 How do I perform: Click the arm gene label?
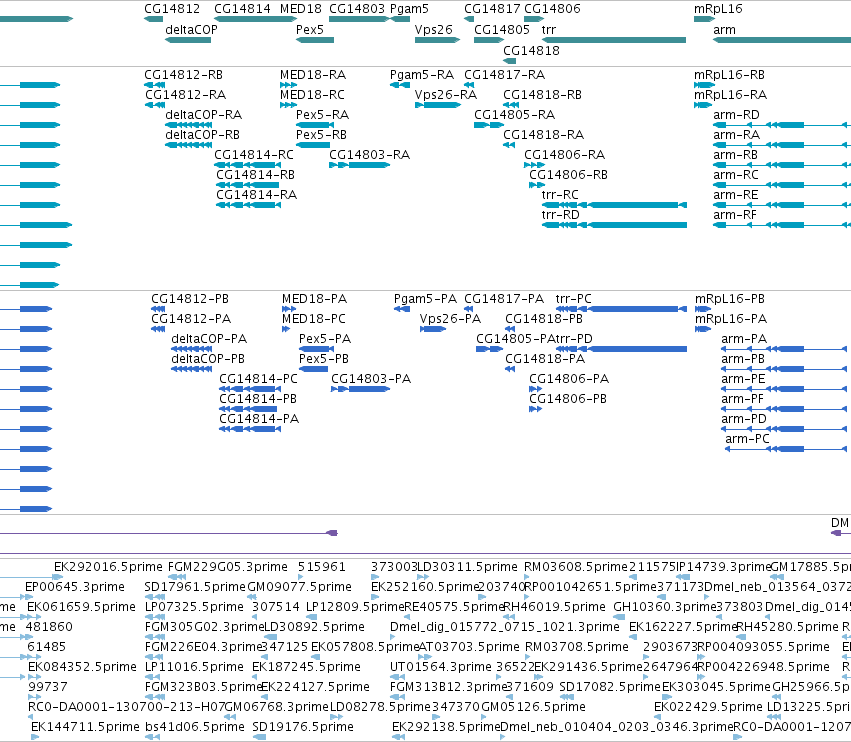coord(724,29)
